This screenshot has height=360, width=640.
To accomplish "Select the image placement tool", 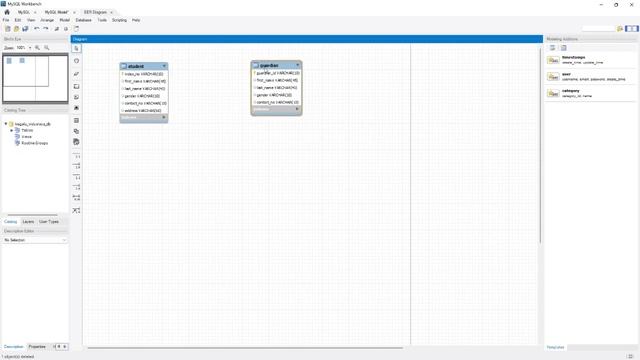I will pos(76,108).
